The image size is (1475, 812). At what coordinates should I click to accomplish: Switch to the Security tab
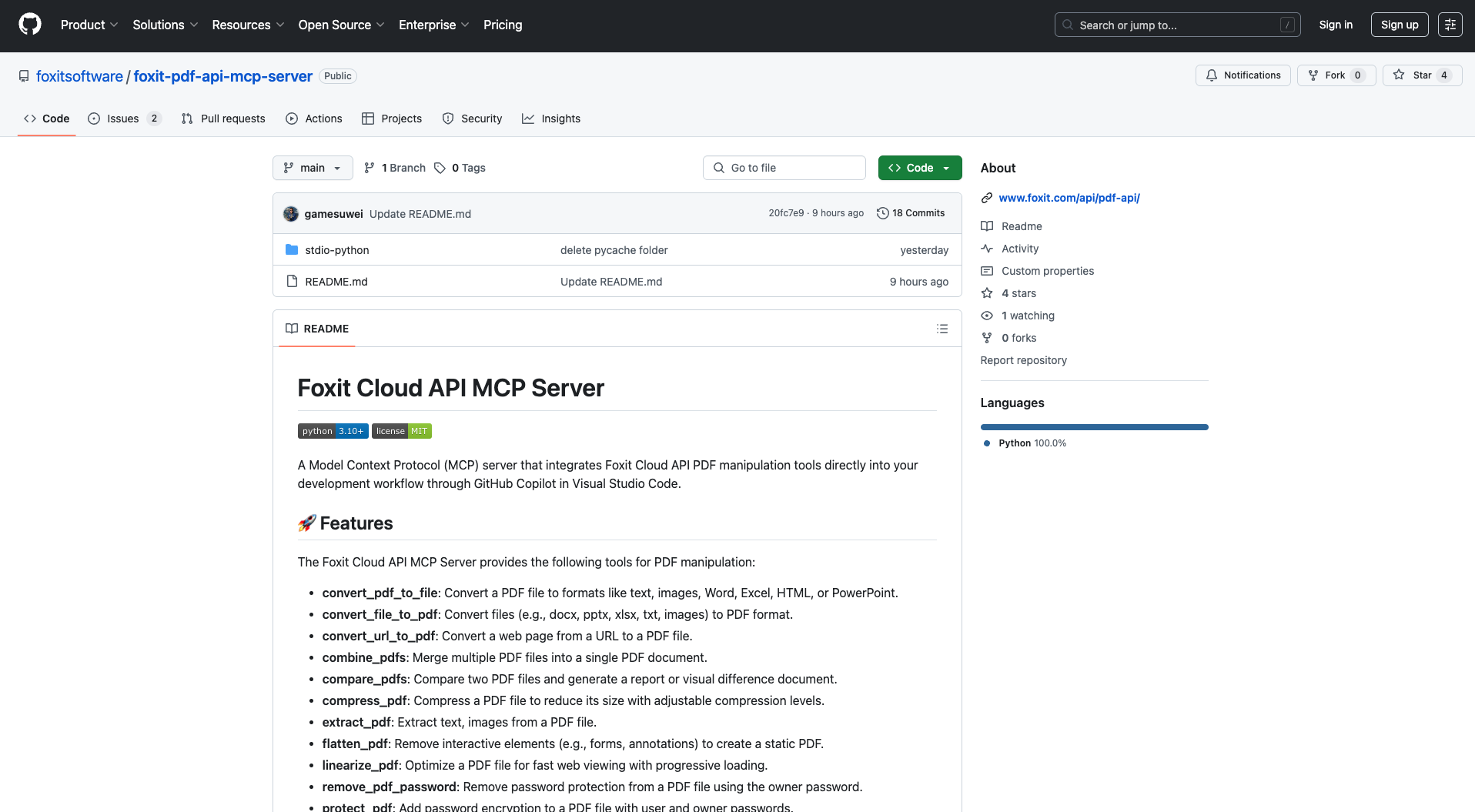tap(472, 119)
